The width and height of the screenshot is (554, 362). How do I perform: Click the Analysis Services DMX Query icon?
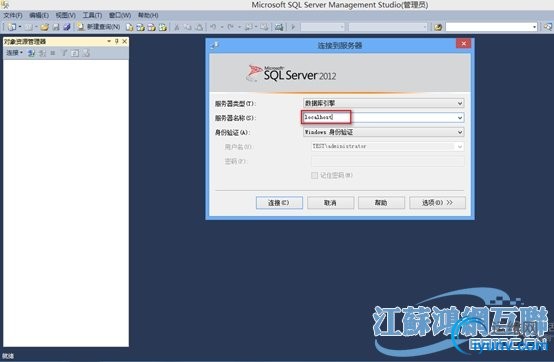[152, 27]
